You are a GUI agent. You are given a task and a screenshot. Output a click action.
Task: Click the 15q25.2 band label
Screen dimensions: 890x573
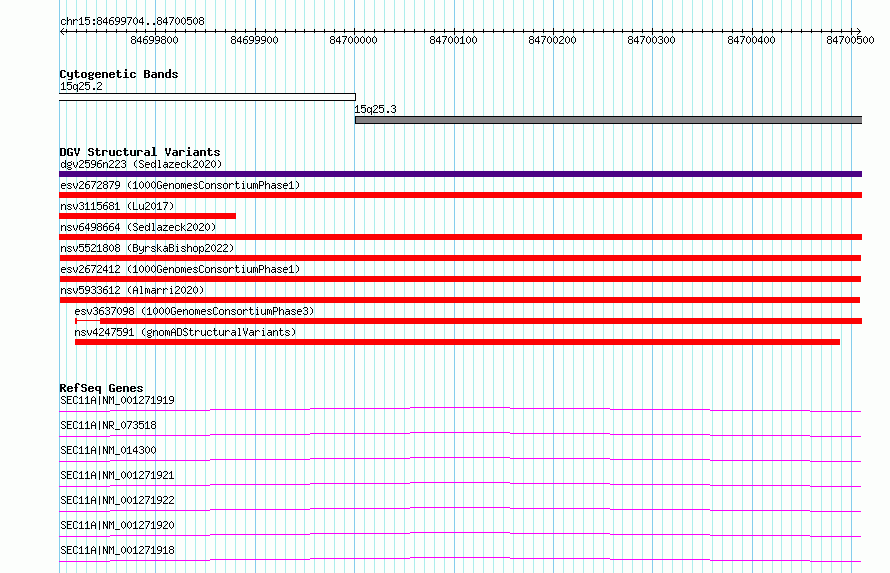[81, 86]
